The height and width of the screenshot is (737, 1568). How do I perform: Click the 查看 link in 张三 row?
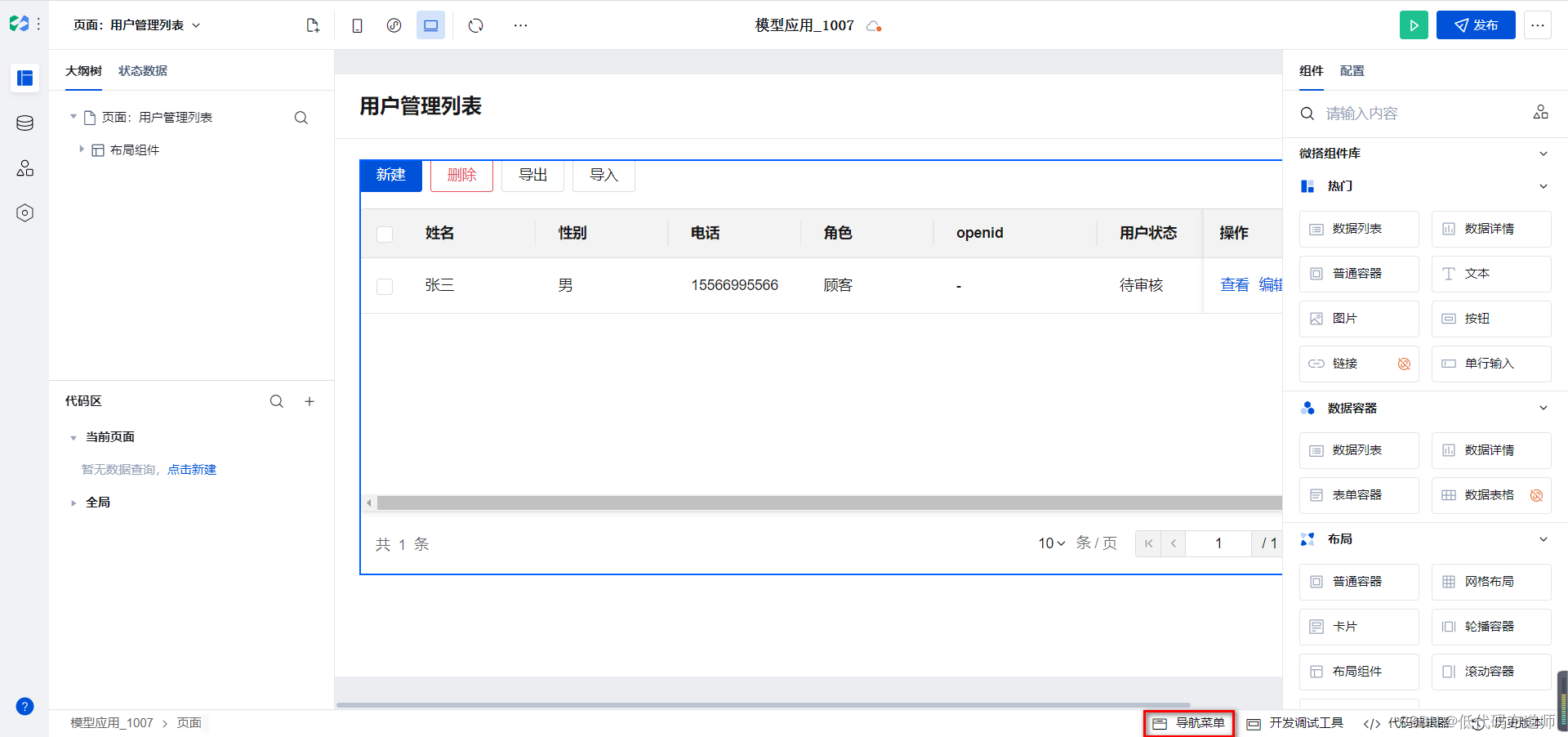1235,284
